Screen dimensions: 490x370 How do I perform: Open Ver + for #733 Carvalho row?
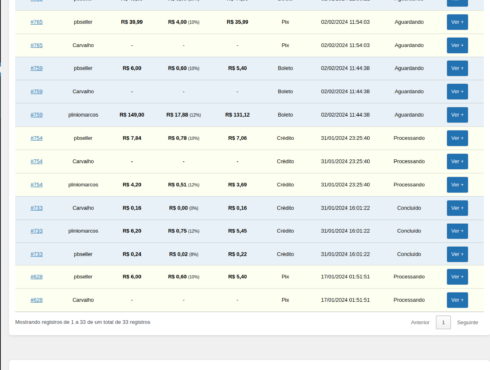point(457,208)
